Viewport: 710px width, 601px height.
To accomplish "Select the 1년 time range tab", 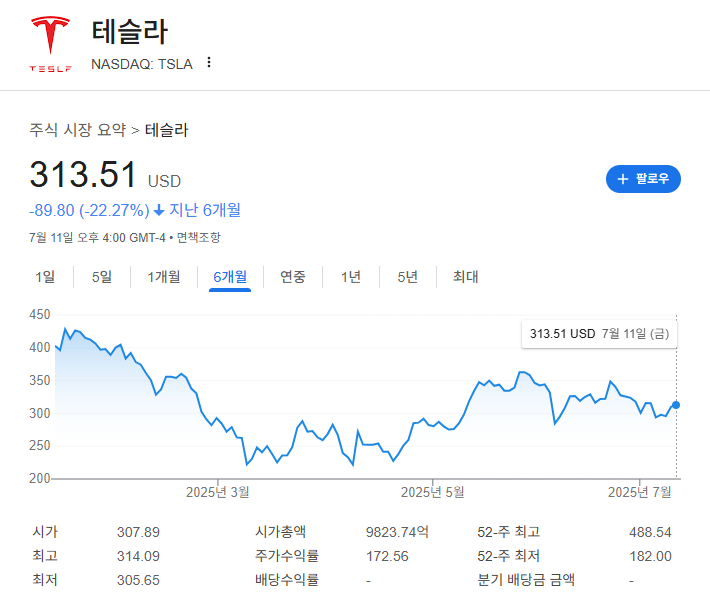I will pyautogui.click(x=351, y=277).
